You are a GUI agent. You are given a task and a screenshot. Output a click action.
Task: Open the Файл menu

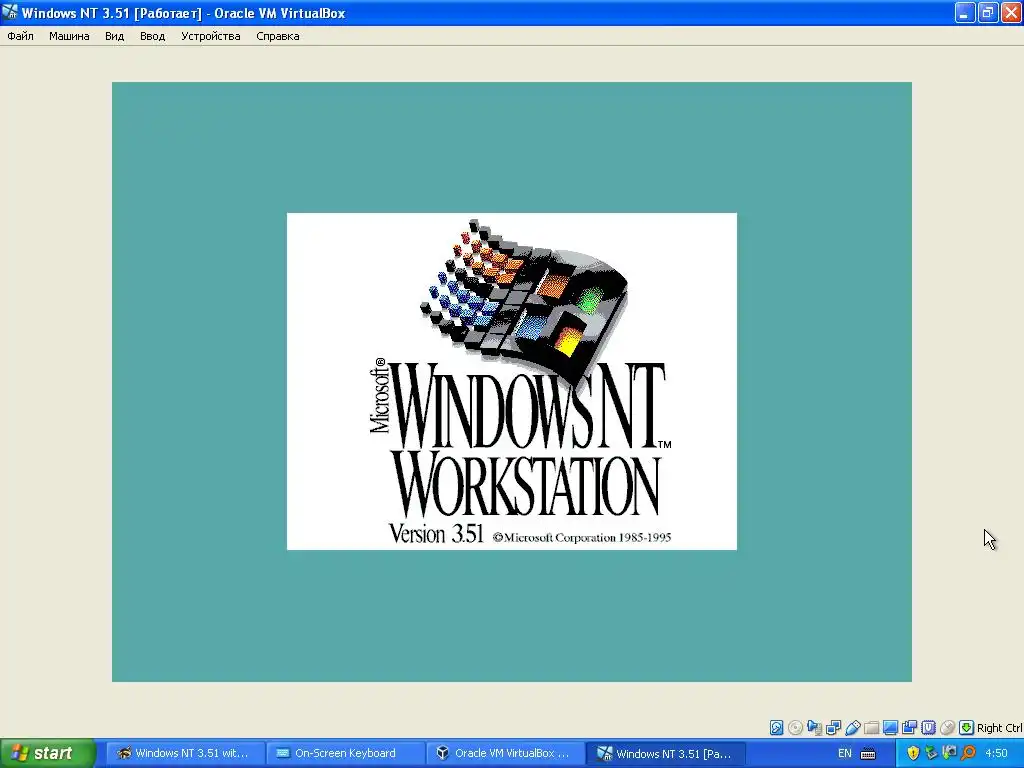[x=20, y=37]
